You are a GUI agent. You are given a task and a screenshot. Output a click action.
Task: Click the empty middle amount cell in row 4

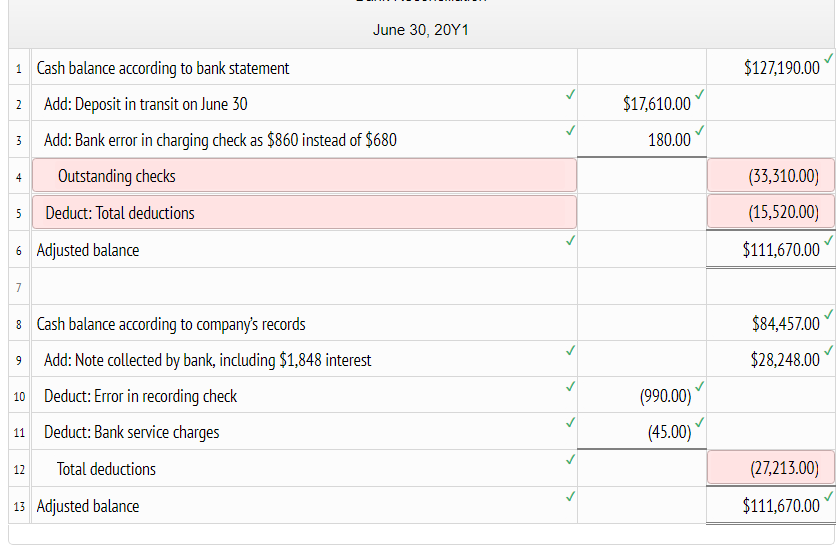pos(641,176)
